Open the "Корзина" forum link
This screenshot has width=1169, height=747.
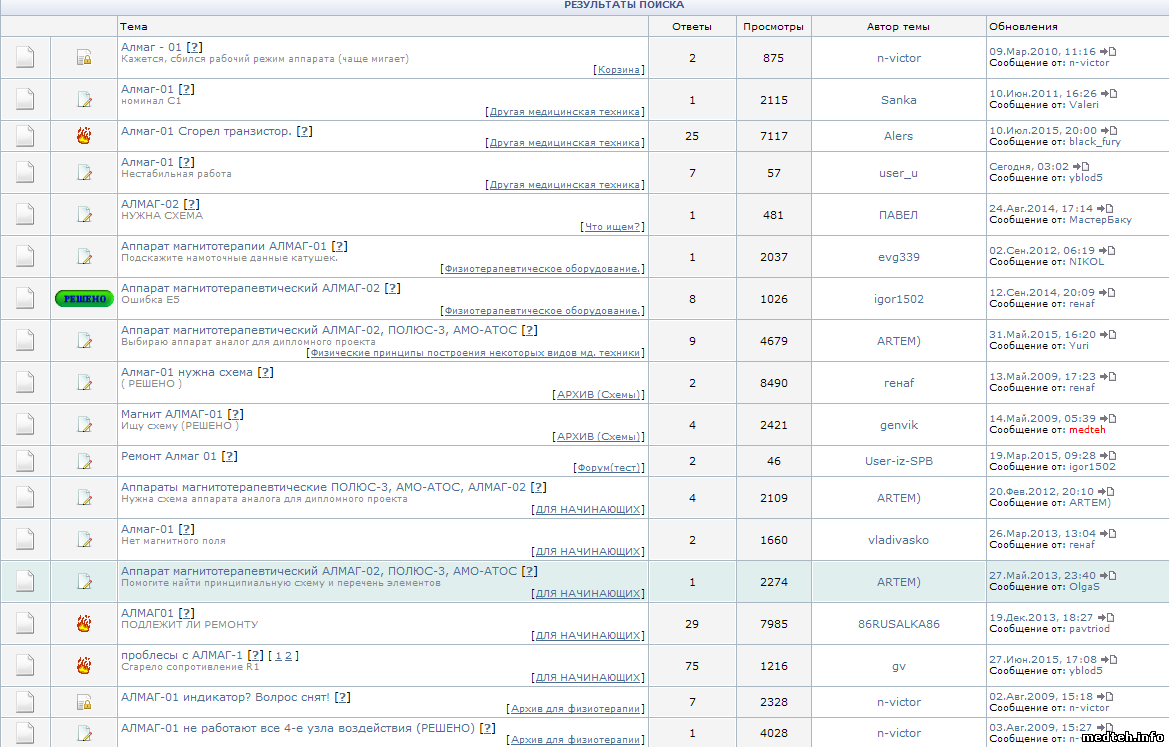(x=619, y=70)
